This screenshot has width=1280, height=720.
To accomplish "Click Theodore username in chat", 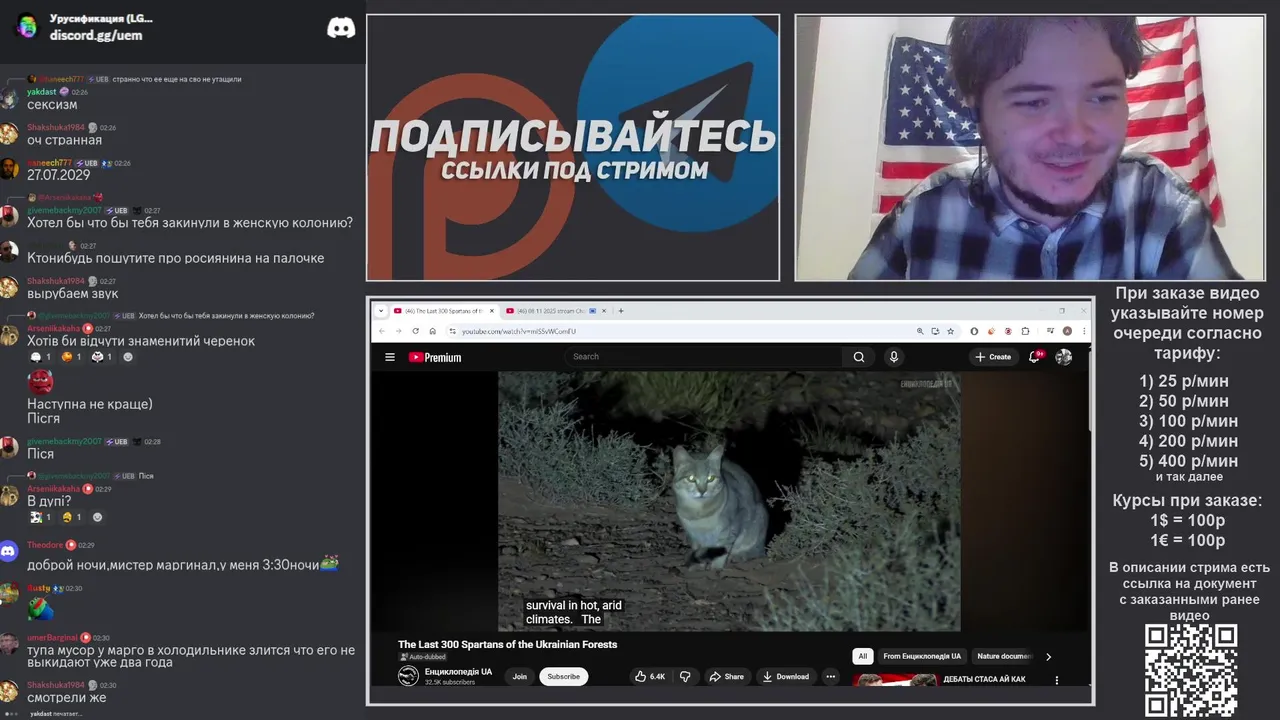I will tap(45, 545).
